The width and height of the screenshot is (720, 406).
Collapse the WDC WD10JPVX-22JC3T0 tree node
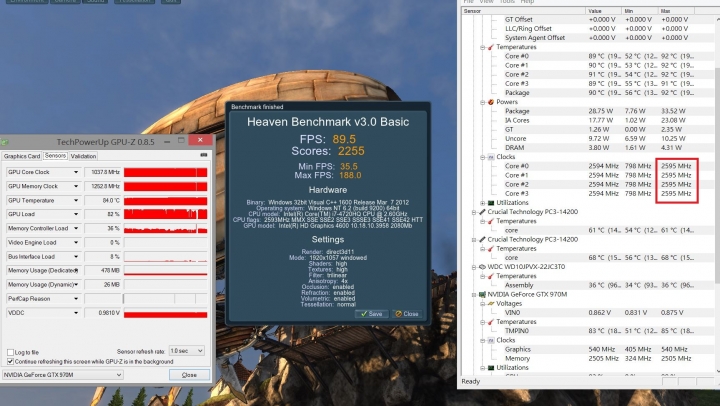(474, 267)
